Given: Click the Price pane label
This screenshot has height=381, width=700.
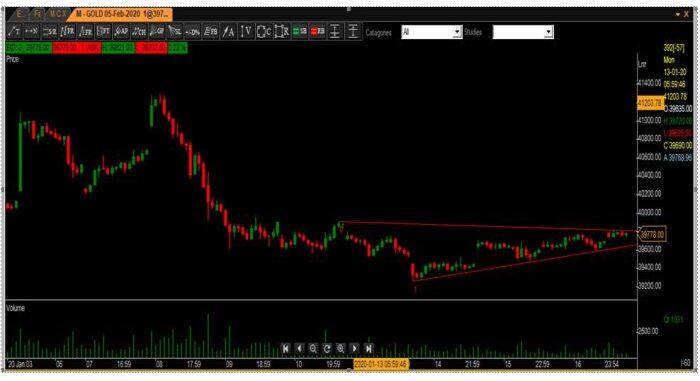Looking at the screenshot, I should coord(12,59).
